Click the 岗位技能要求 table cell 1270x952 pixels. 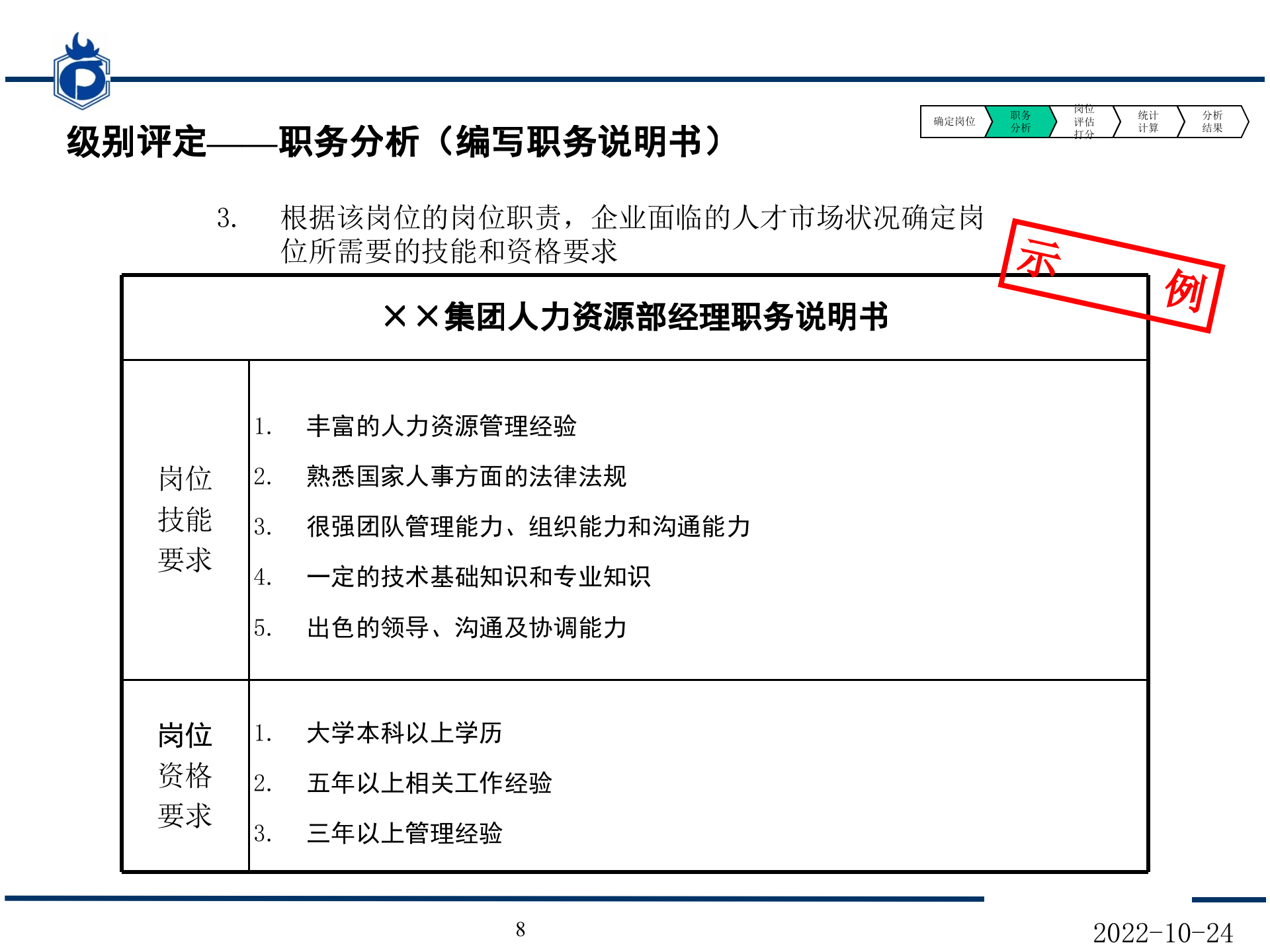click(x=186, y=522)
